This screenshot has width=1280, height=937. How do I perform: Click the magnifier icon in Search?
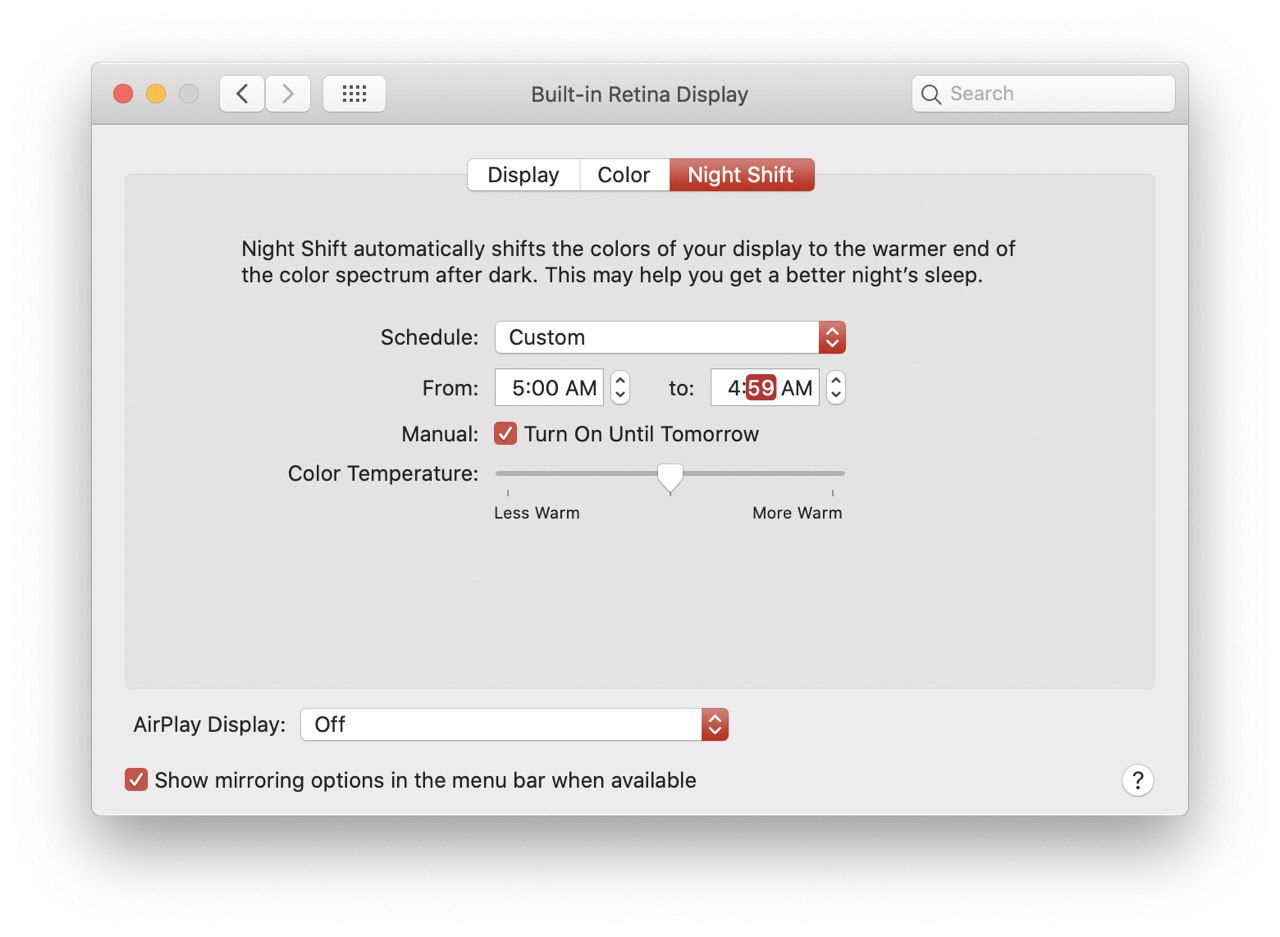(931, 94)
